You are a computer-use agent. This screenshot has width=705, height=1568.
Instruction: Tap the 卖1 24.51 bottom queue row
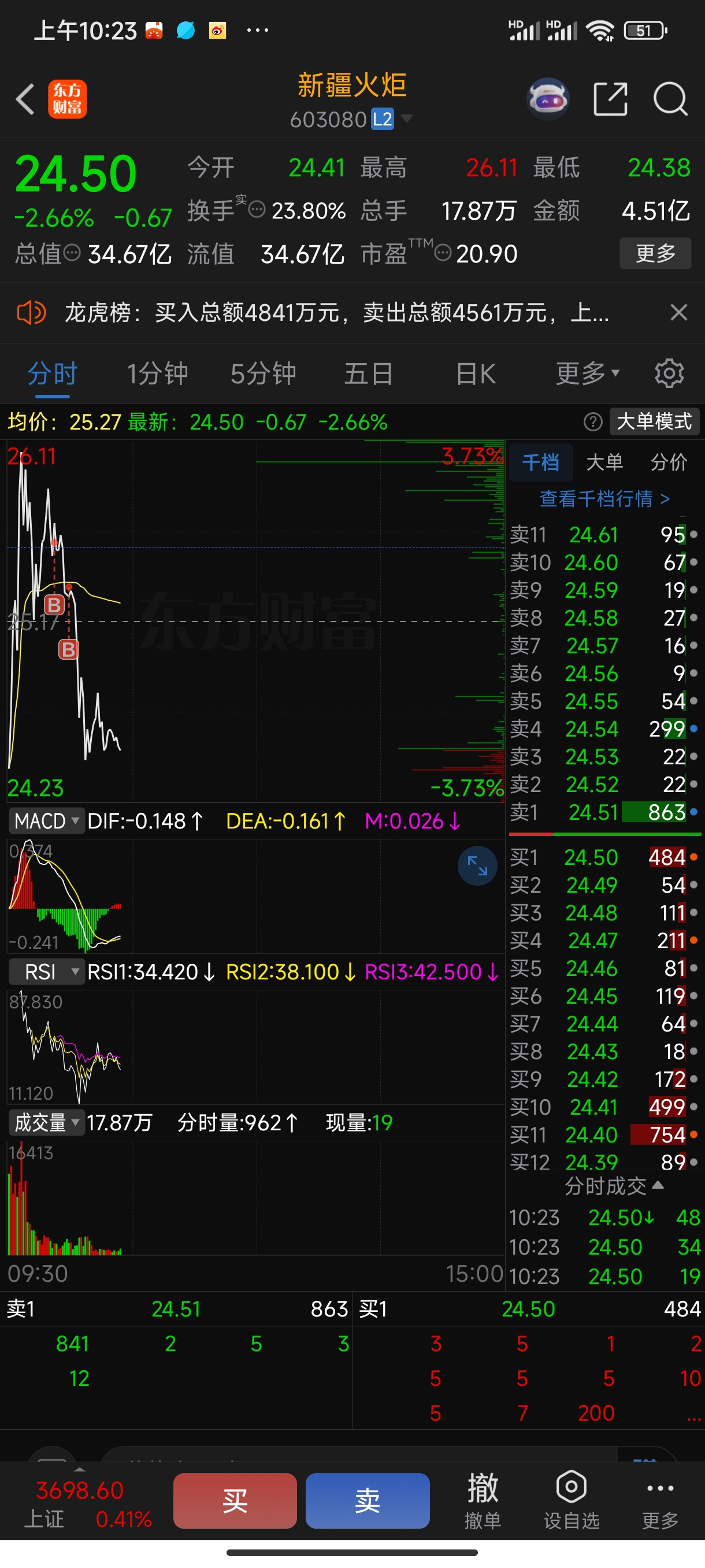tap(177, 1309)
